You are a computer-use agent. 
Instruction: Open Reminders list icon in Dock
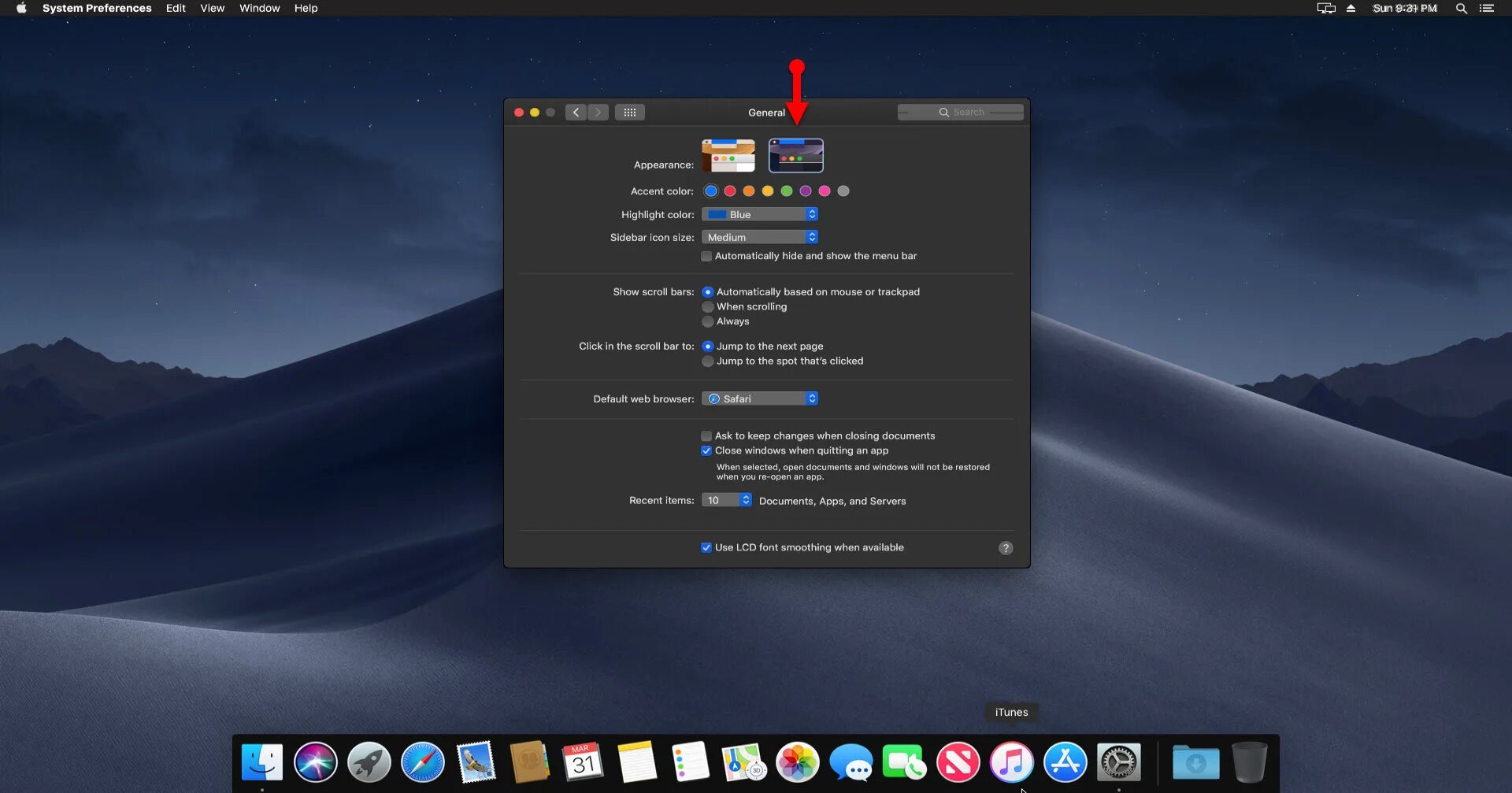point(691,762)
